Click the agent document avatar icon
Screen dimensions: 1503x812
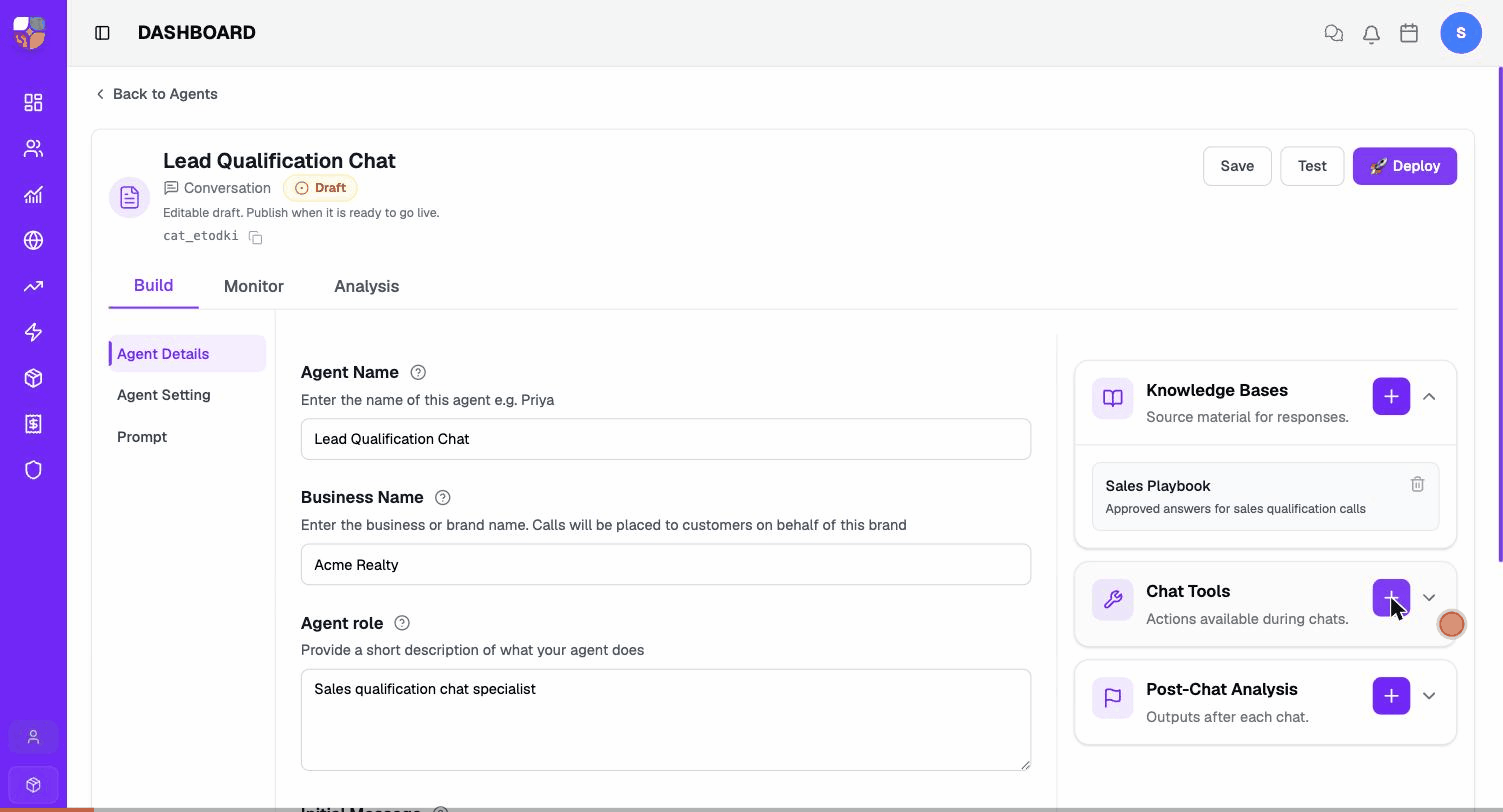(x=130, y=197)
